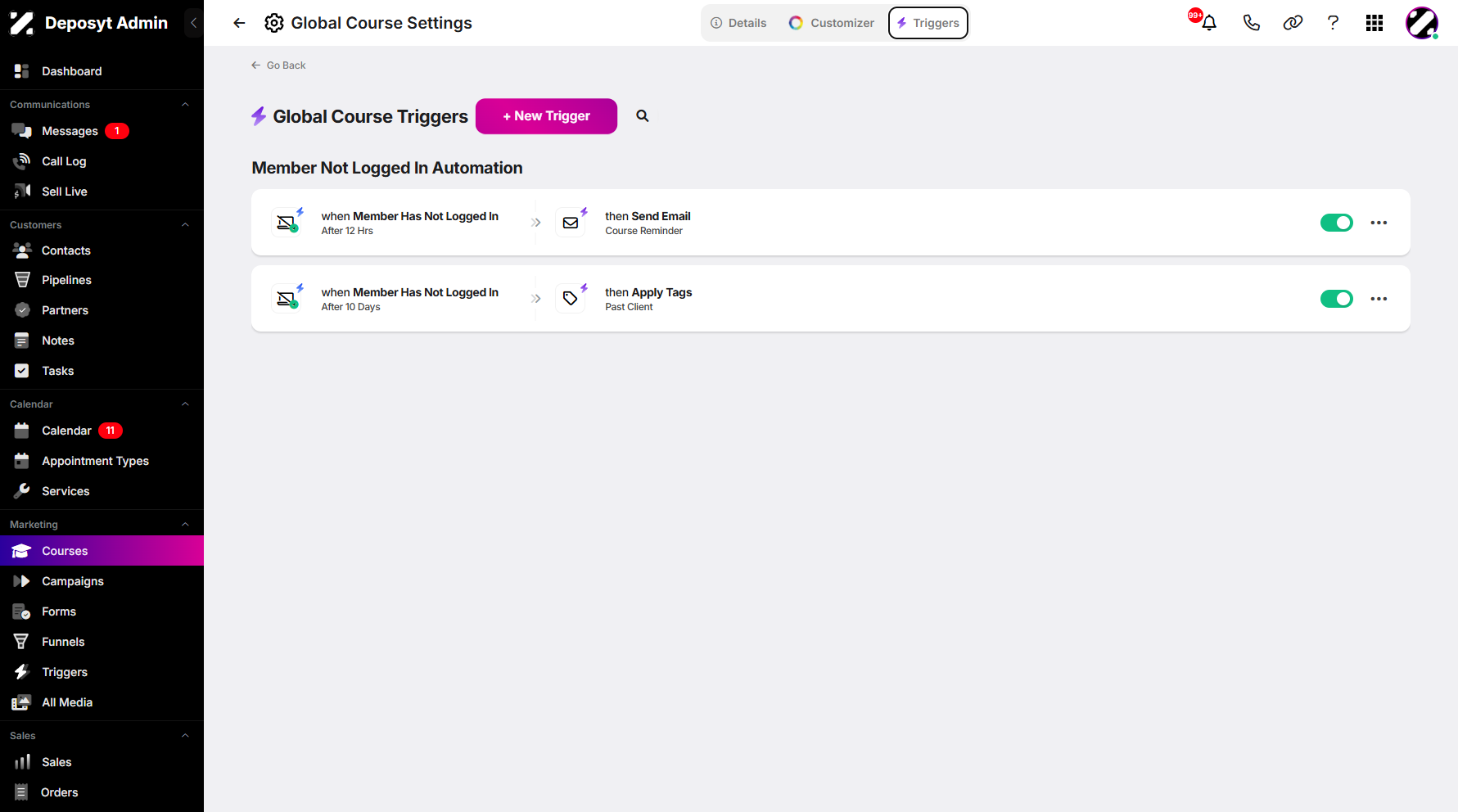Screen dimensions: 1458x812
Task: Disable the Send Email trigger toggle
Action: (1337, 223)
